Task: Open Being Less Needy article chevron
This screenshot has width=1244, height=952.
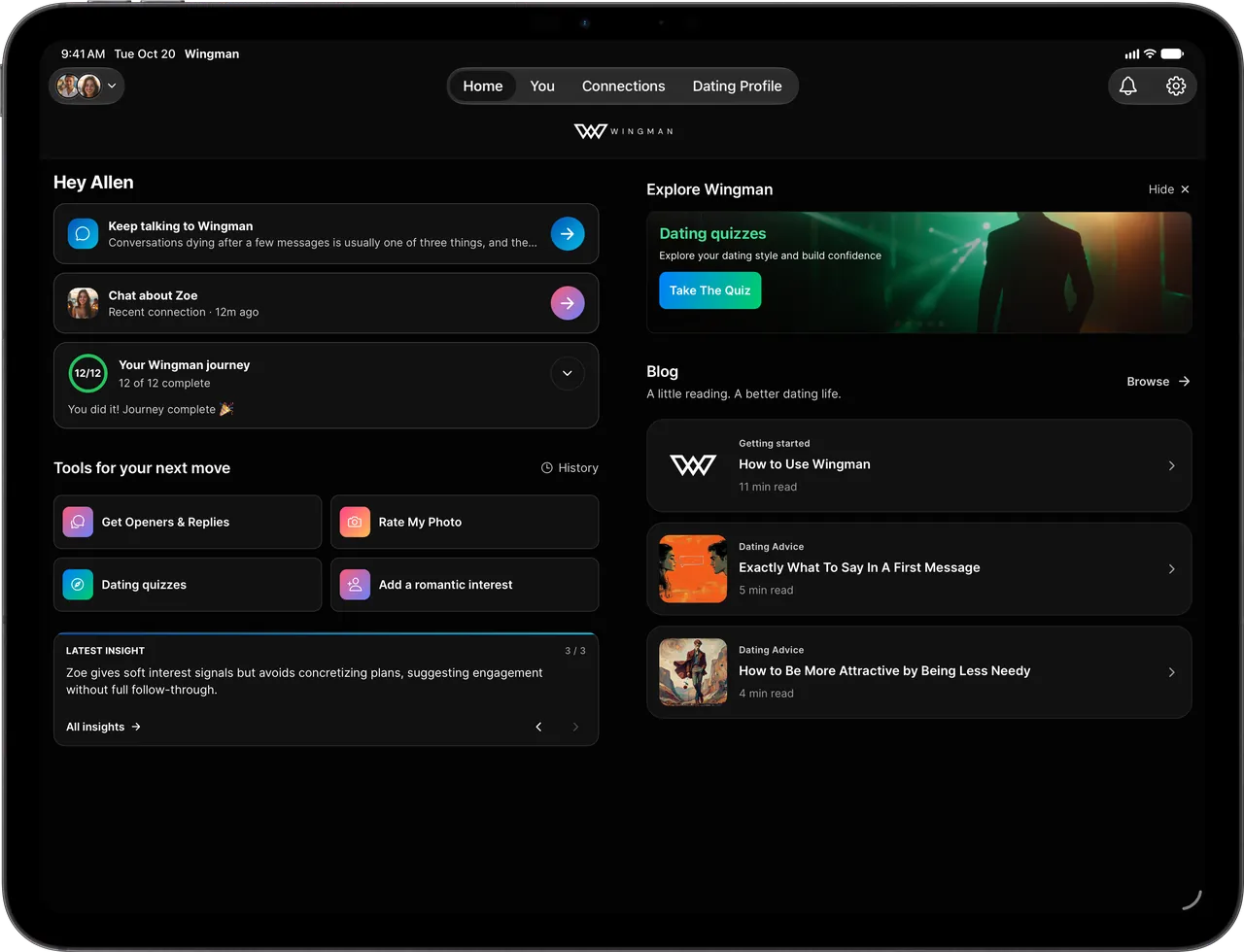Action: (1171, 672)
